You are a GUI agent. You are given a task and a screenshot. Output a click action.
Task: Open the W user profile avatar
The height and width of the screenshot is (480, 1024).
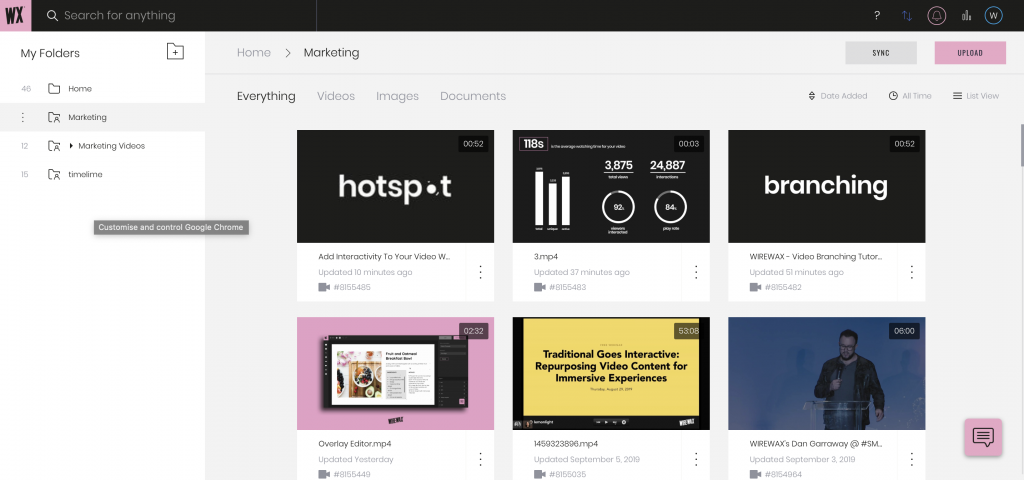[x=993, y=16]
